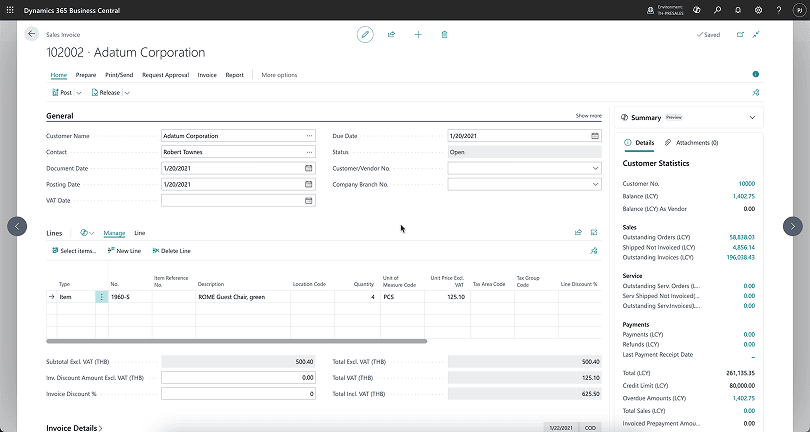
Task: Go to next record arrow
Action: (x=793, y=226)
